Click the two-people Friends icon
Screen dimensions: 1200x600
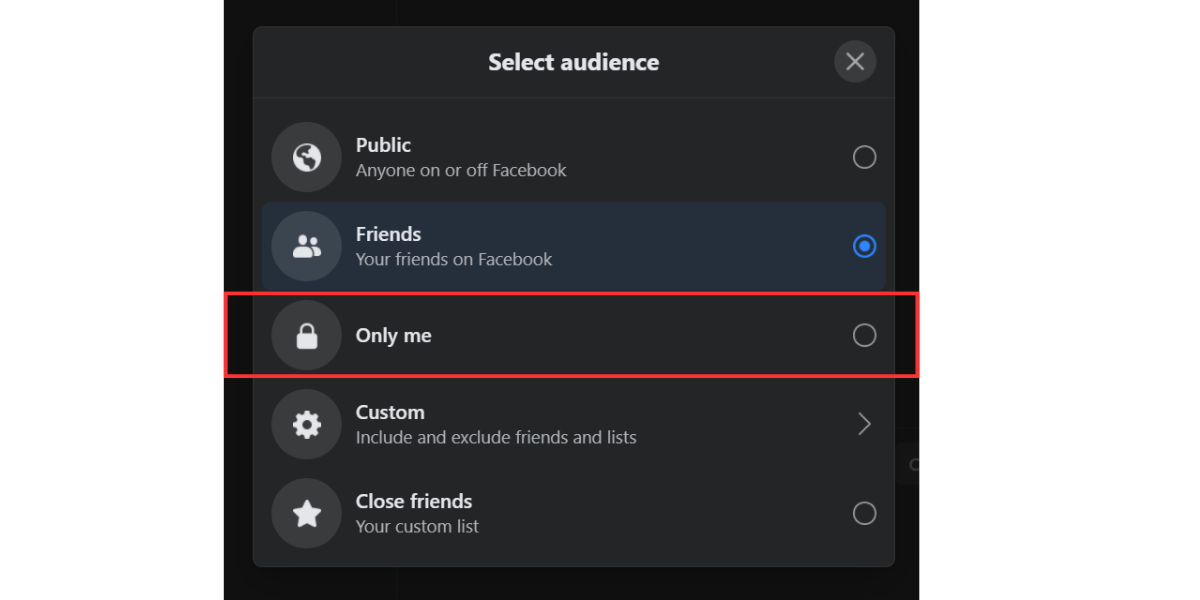click(x=306, y=246)
